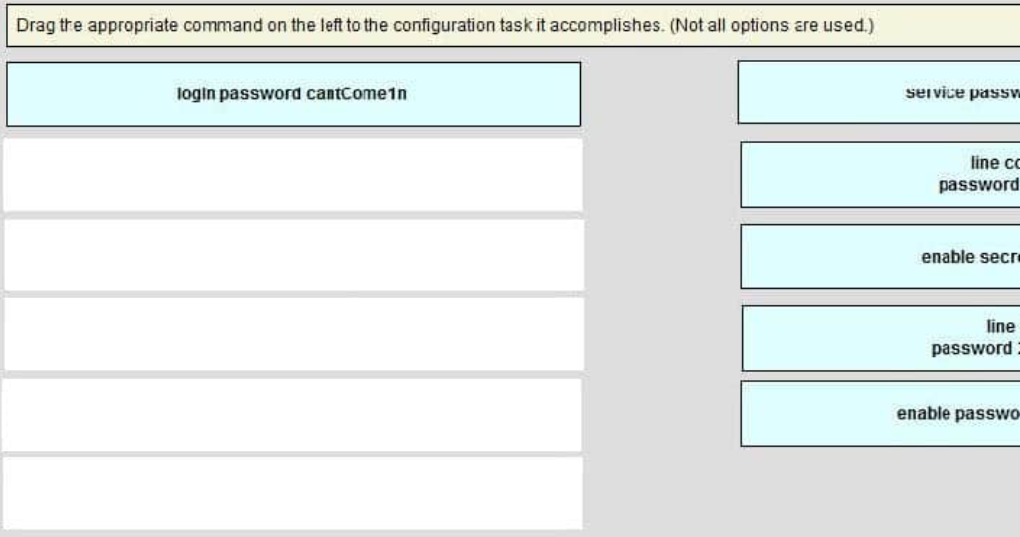Click the bottom empty white slot on left
Viewport: 1020px width, 537px height.
(x=293, y=493)
